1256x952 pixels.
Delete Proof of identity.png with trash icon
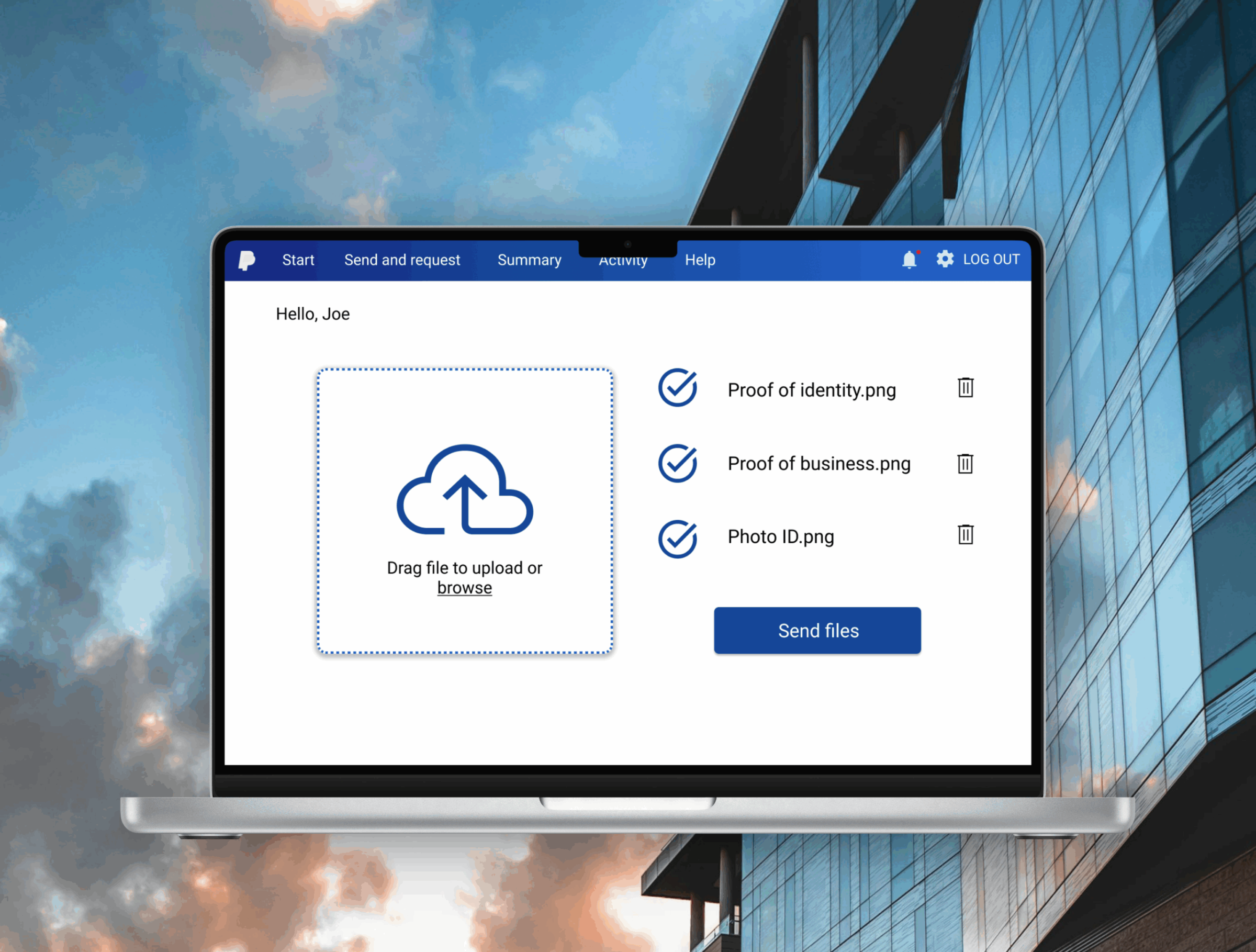965,388
